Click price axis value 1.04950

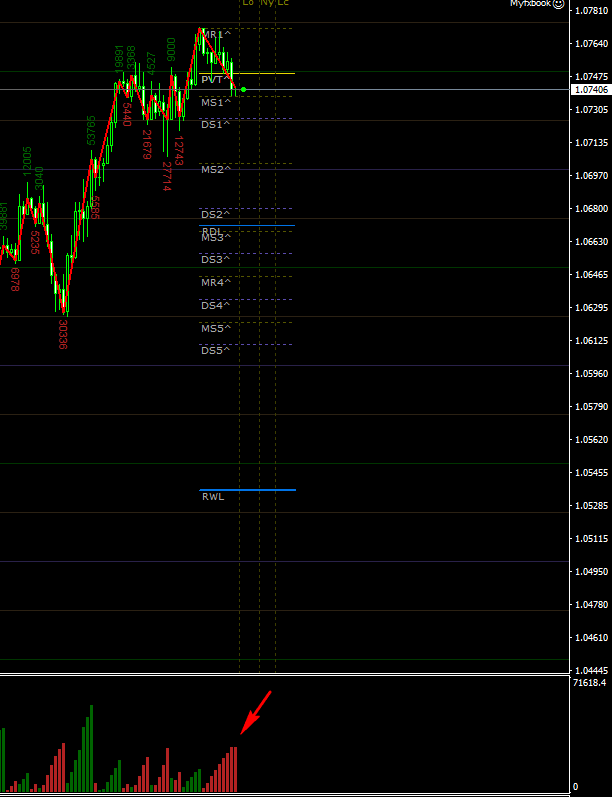591,571
